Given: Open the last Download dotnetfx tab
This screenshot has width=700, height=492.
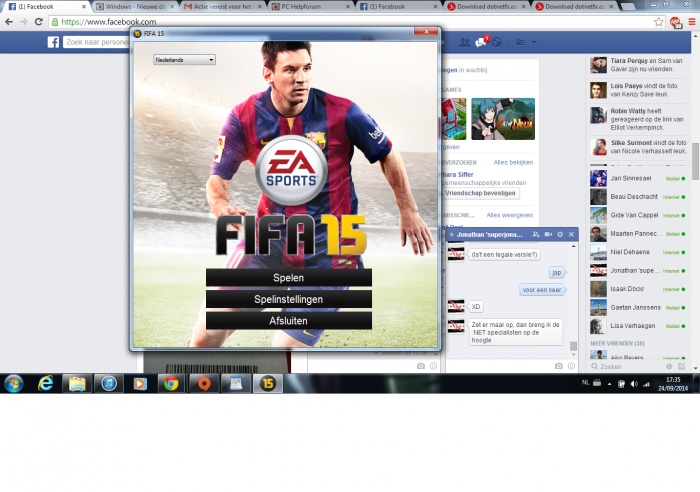Looking at the screenshot, I should point(575,7).
